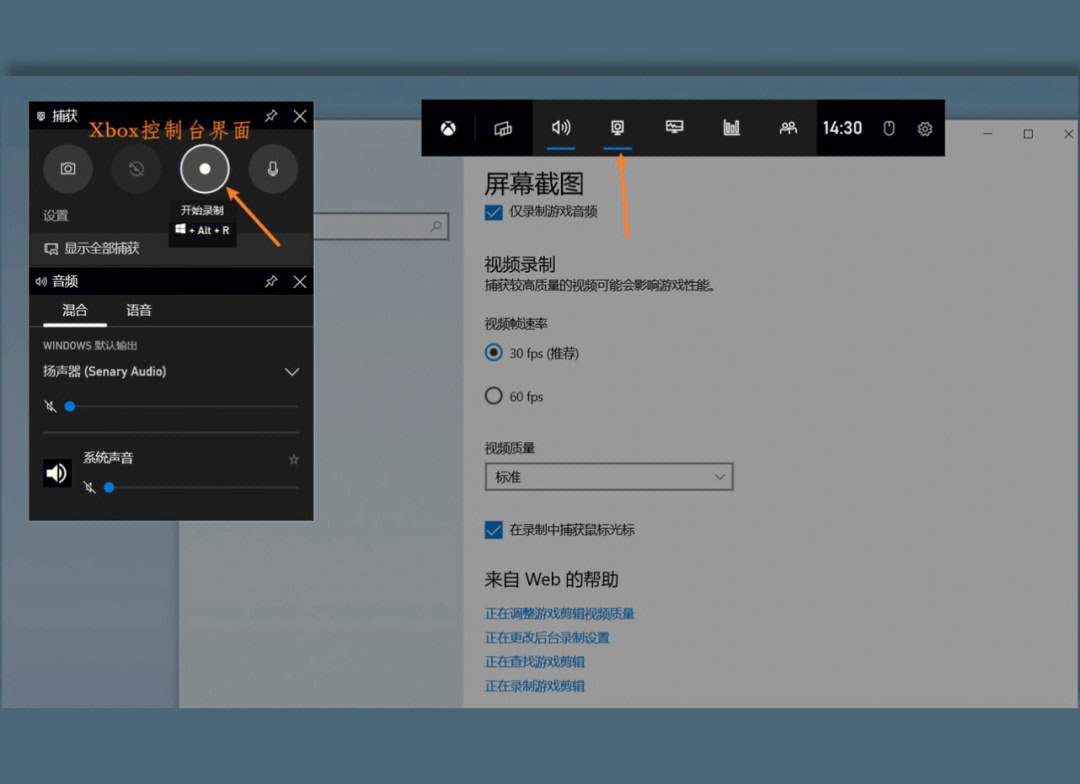
Task: Open the 视频质量 标准 dropdown
Action: click(609, 477)
